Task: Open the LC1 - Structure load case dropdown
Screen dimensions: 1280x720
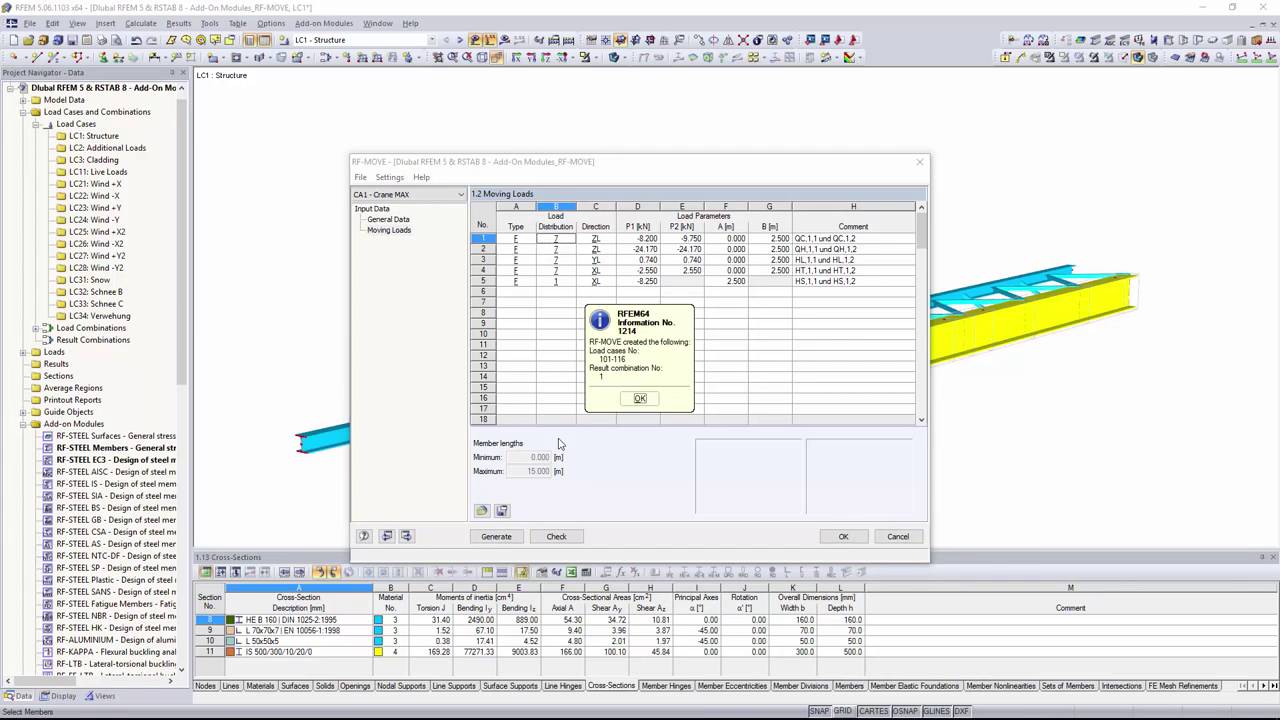Action: pos(432,40)
